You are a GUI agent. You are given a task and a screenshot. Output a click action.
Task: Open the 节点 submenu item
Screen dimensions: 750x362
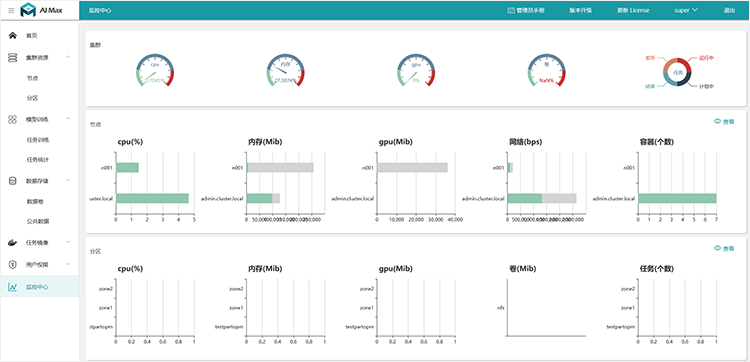32,78
